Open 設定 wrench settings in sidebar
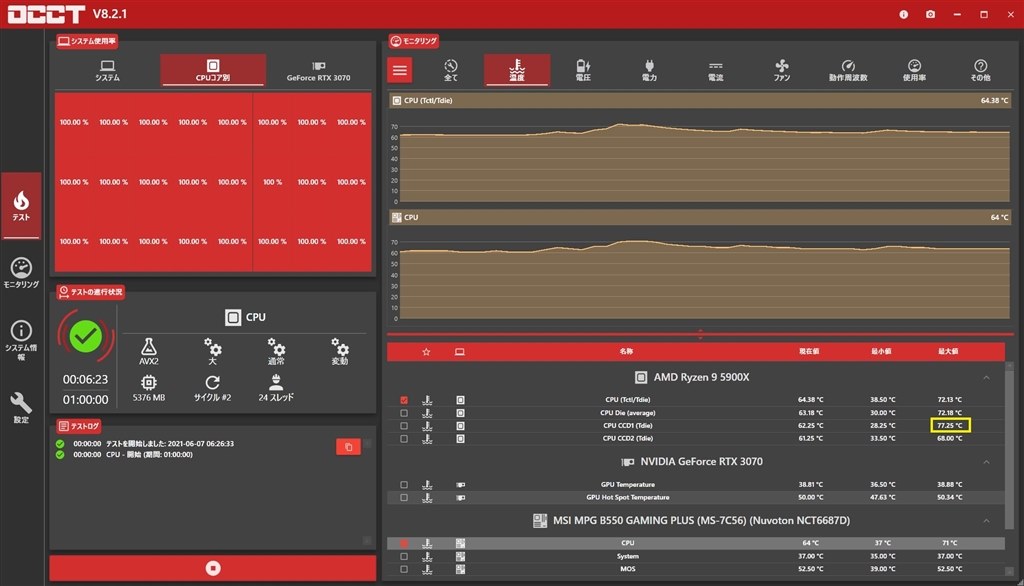Image resolution: width=1024 pixels, height=586 pixels. point(21,408)
